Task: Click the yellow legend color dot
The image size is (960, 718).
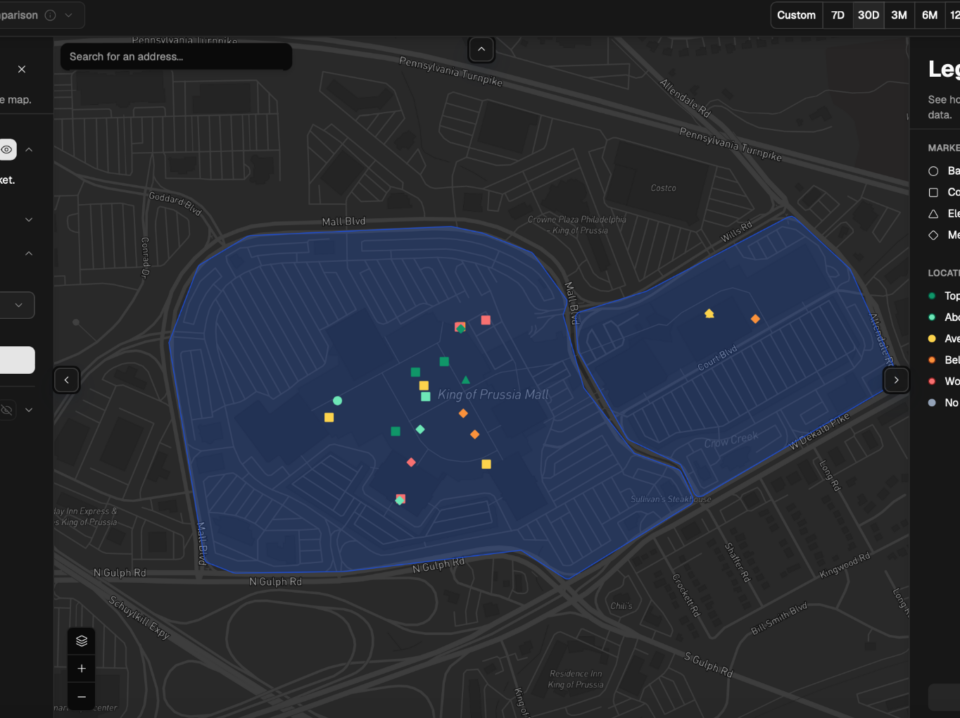Action: 932,338
